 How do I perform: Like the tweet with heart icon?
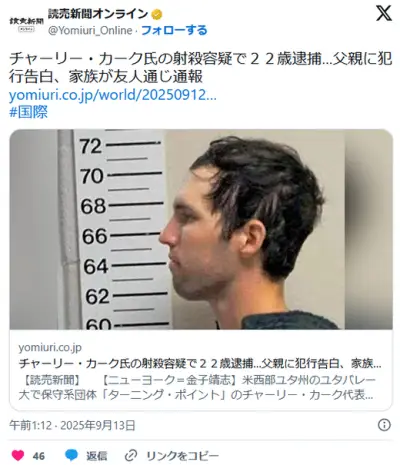[18, 455]
